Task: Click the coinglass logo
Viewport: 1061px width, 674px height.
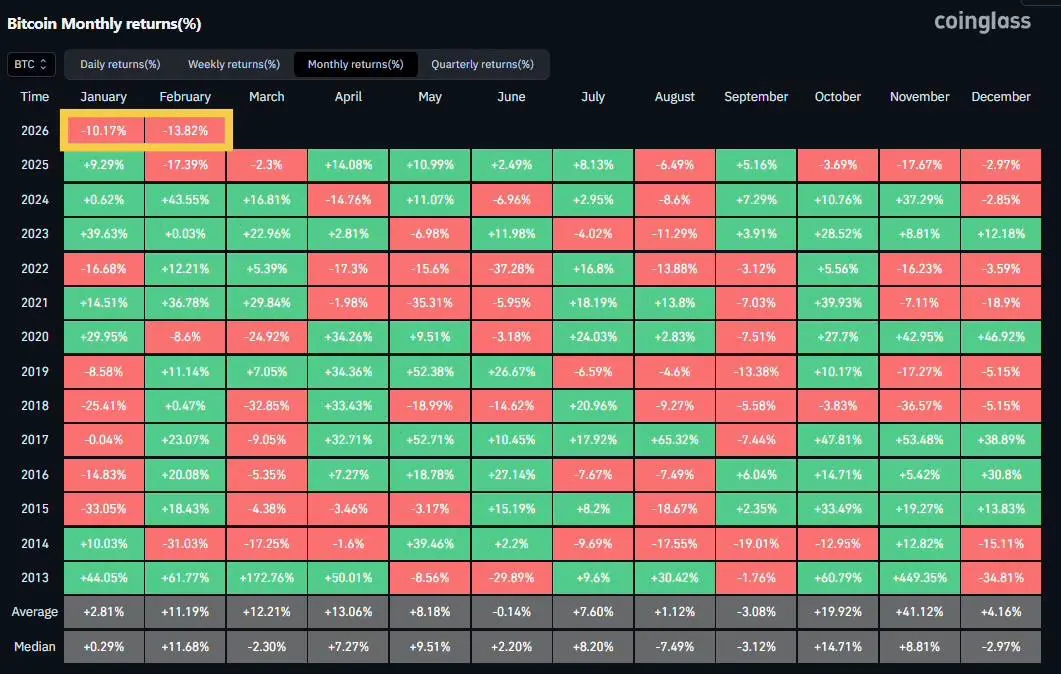Action: (x=982, y=22)
